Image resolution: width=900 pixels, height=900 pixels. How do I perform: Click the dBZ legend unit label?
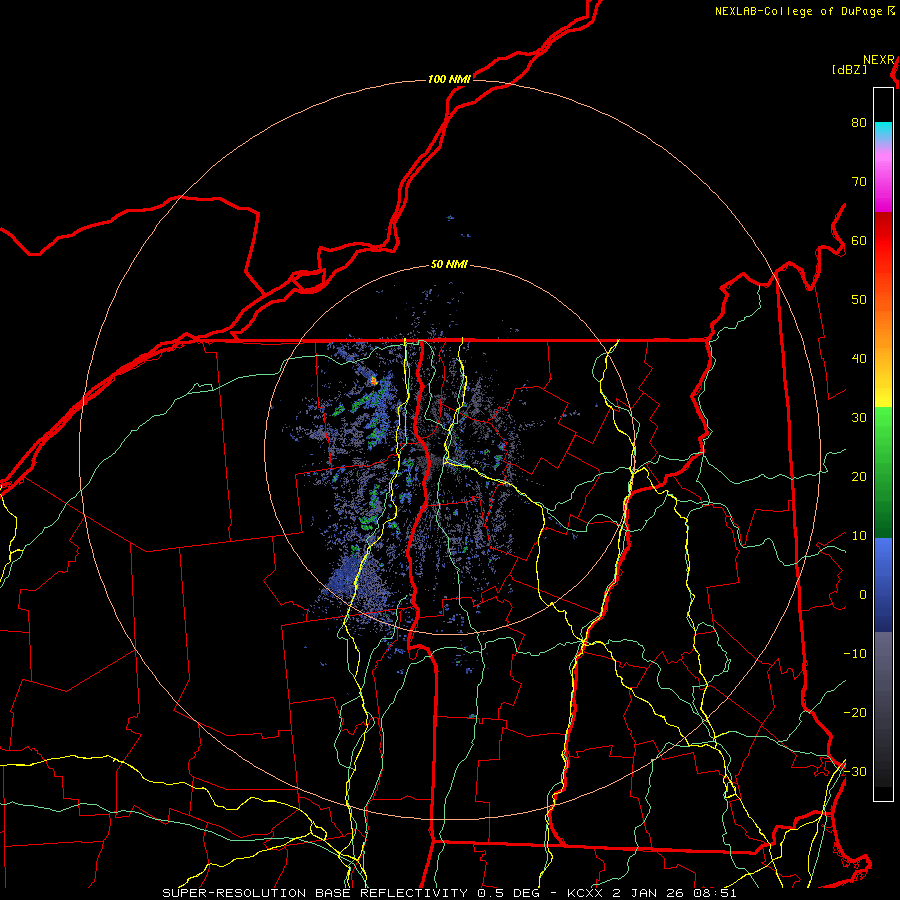[x=849, y=70]
